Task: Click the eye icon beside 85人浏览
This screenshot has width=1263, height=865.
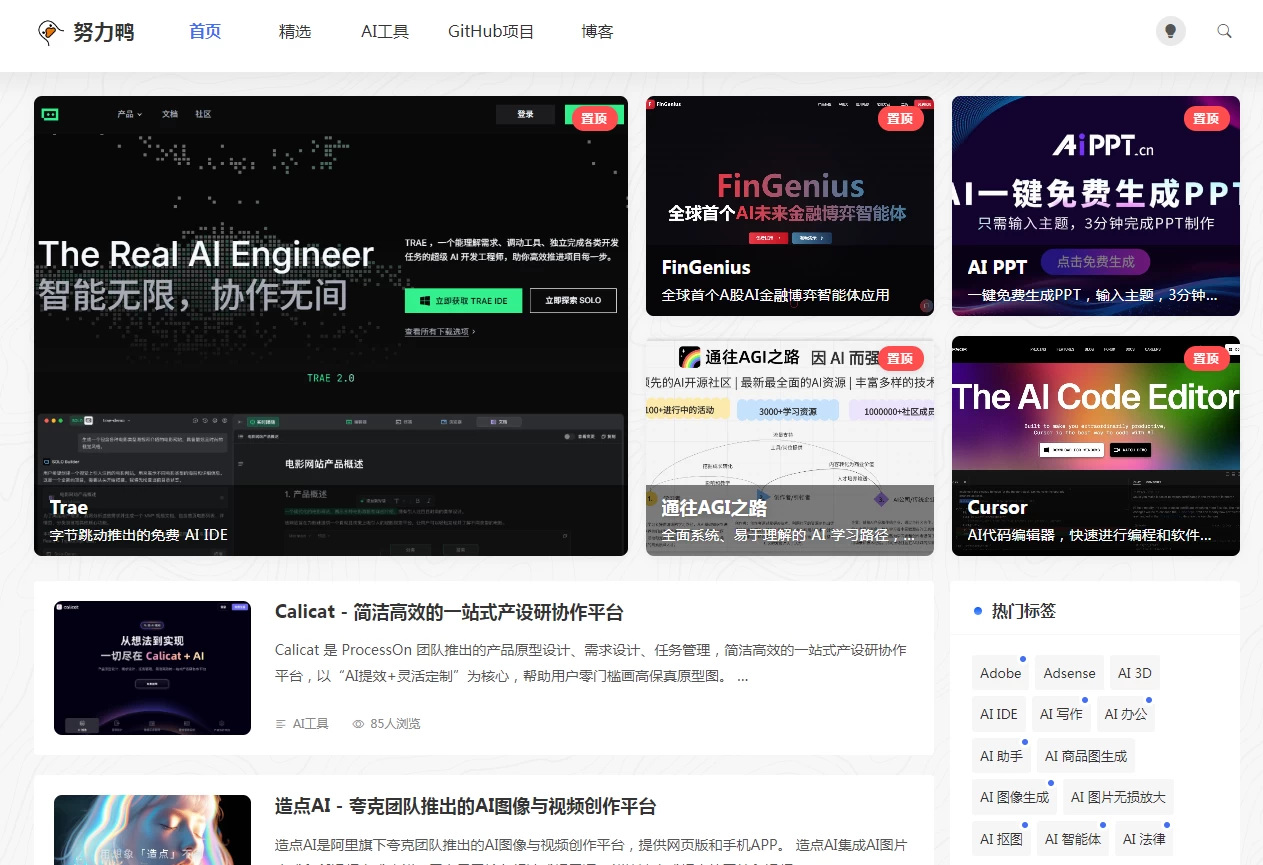Action: (358, 724)
